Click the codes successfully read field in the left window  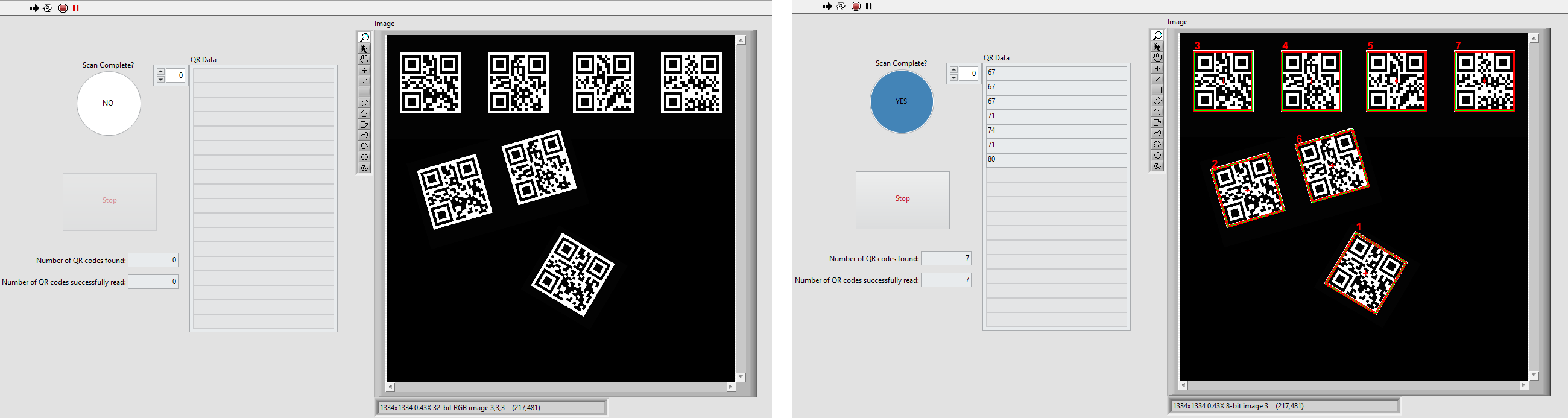point(153,282)
